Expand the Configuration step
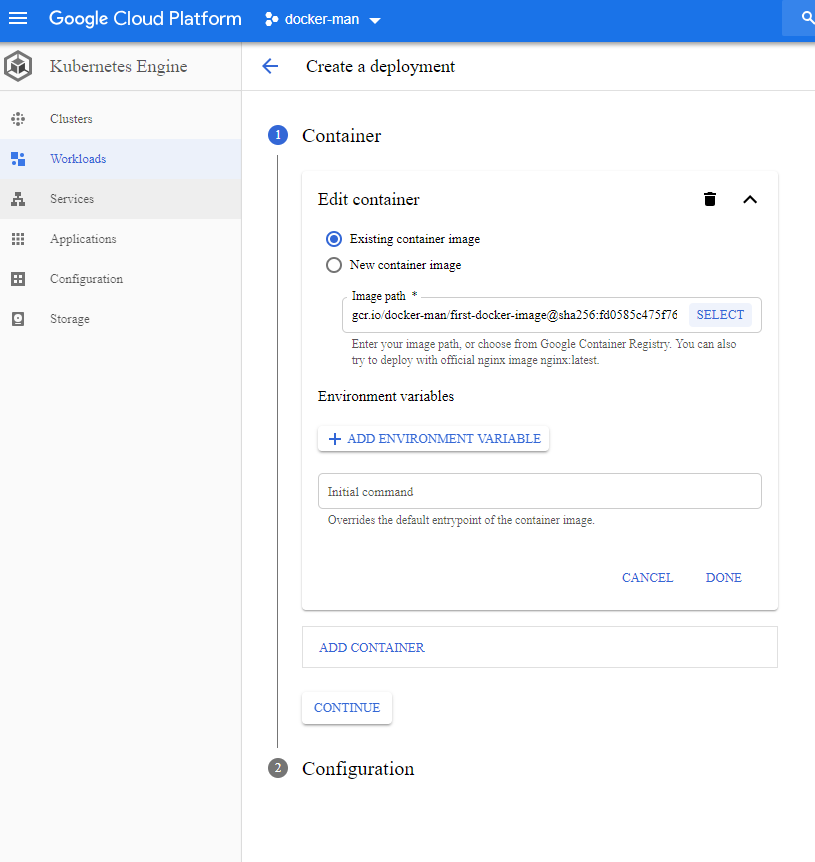The height and width of the screenshot is (862, 815). tap(357, 769)
